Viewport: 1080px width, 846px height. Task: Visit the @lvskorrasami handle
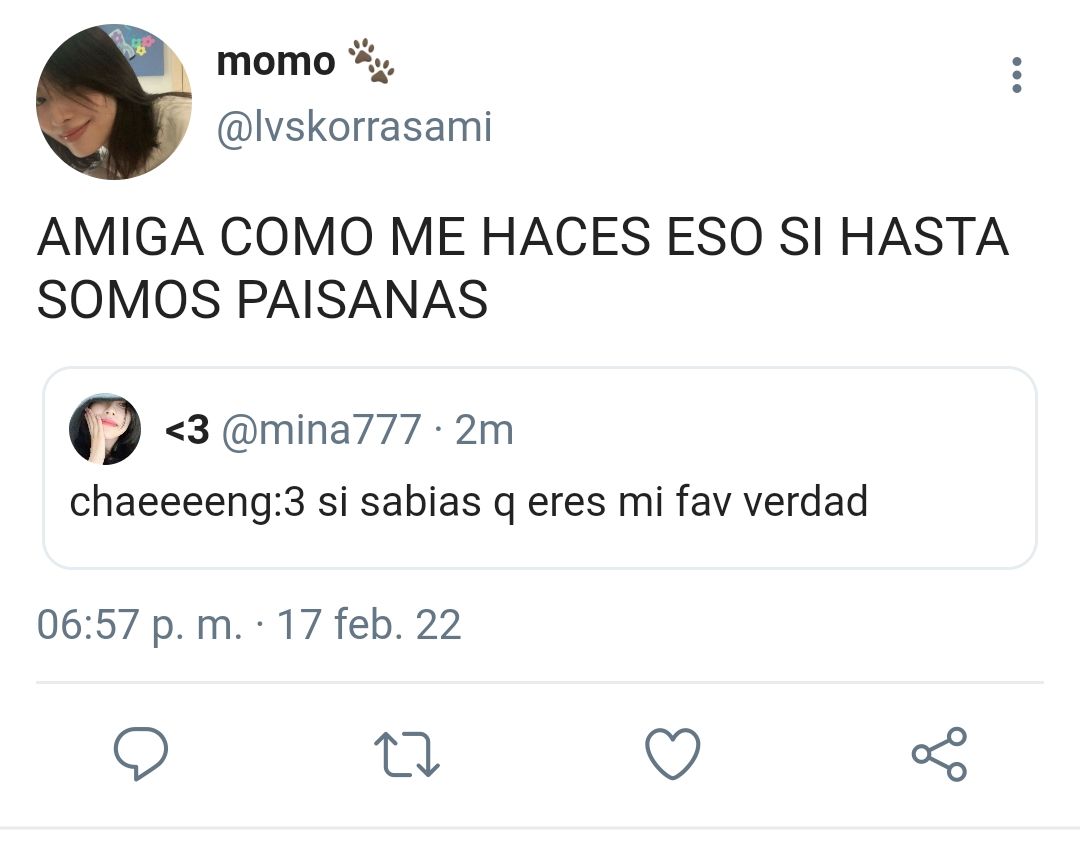pyautogui.click(x=355, y=127)
